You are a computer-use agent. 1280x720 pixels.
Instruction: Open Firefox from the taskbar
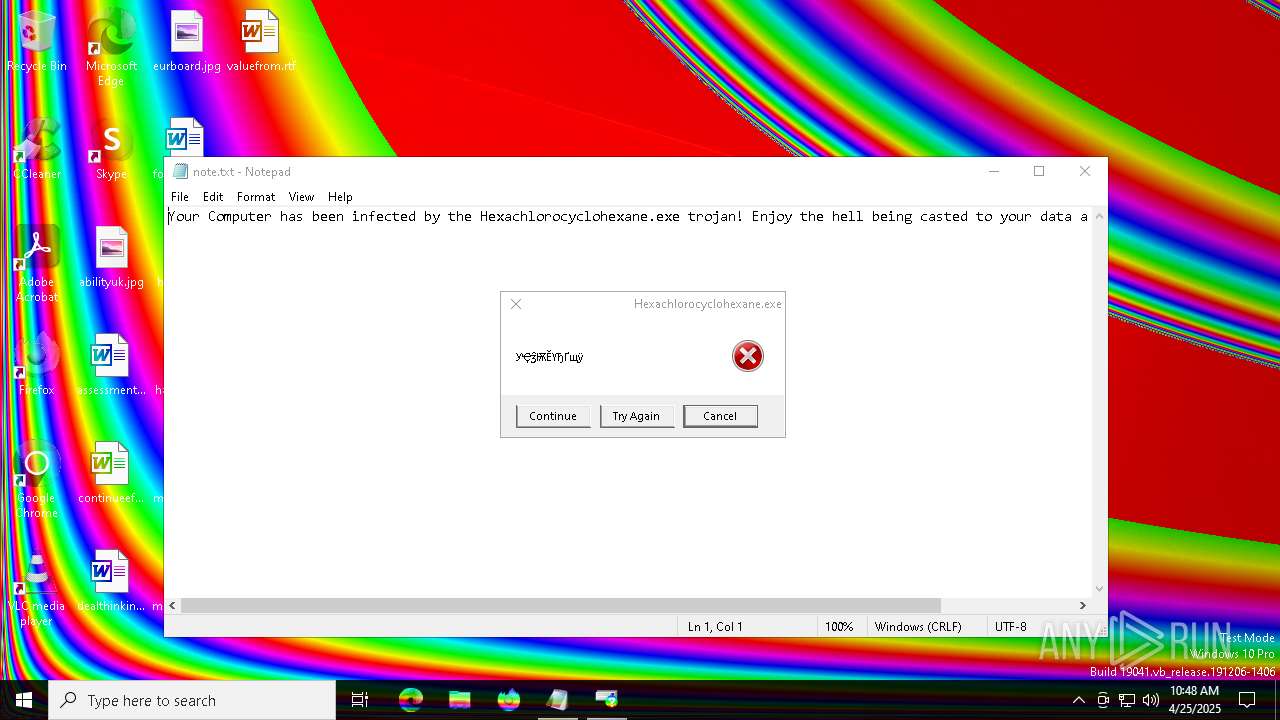pyautogui.click(x=508, y=700)
